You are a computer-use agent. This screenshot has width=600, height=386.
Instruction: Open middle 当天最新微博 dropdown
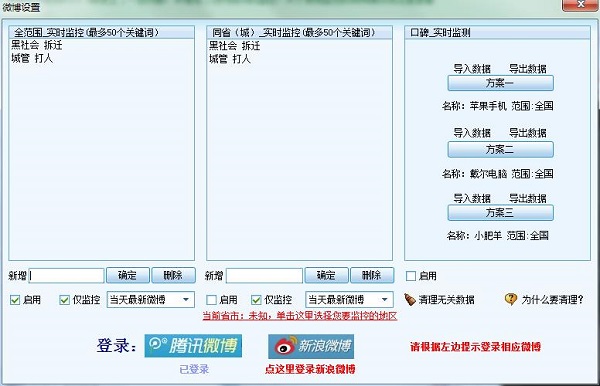click(x=349, y=300)
